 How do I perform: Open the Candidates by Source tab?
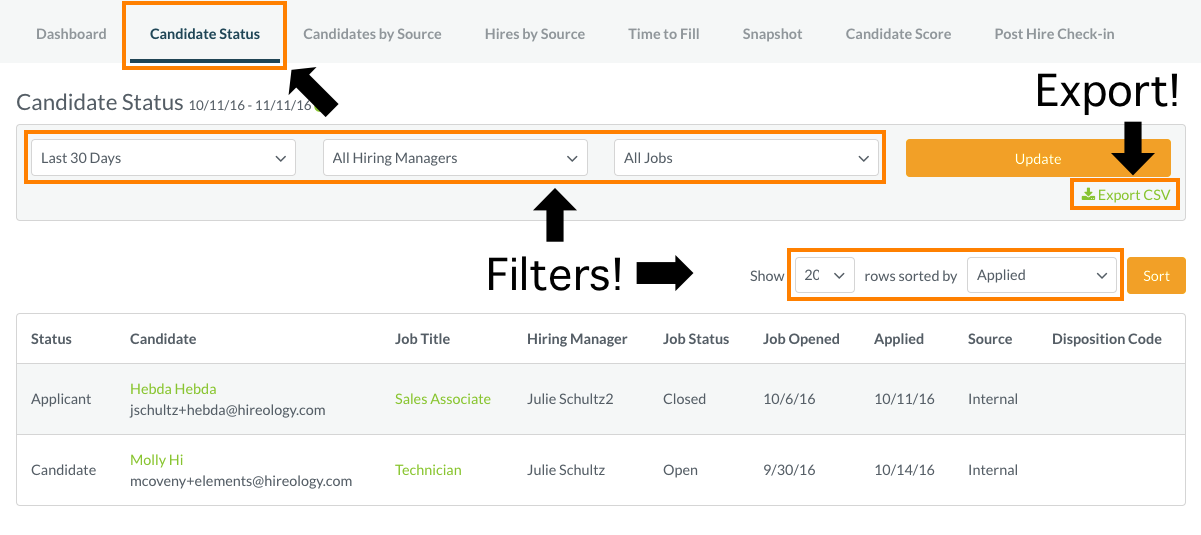pyautogui.click(x=372, y=34)
